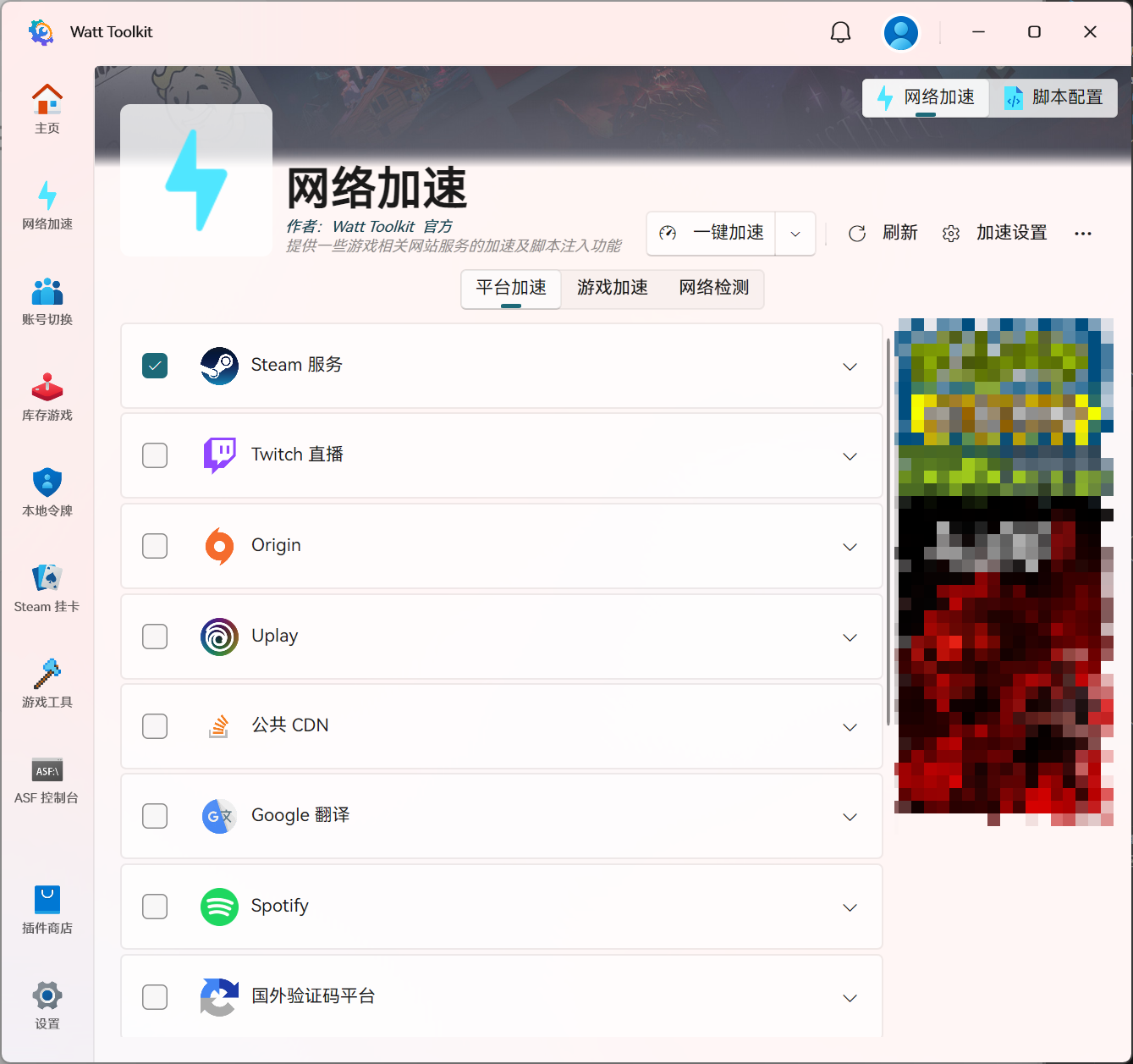Open 加速设置 settings button
The width and height of the screenshot is (1133, 1064).
pos(995,233)
